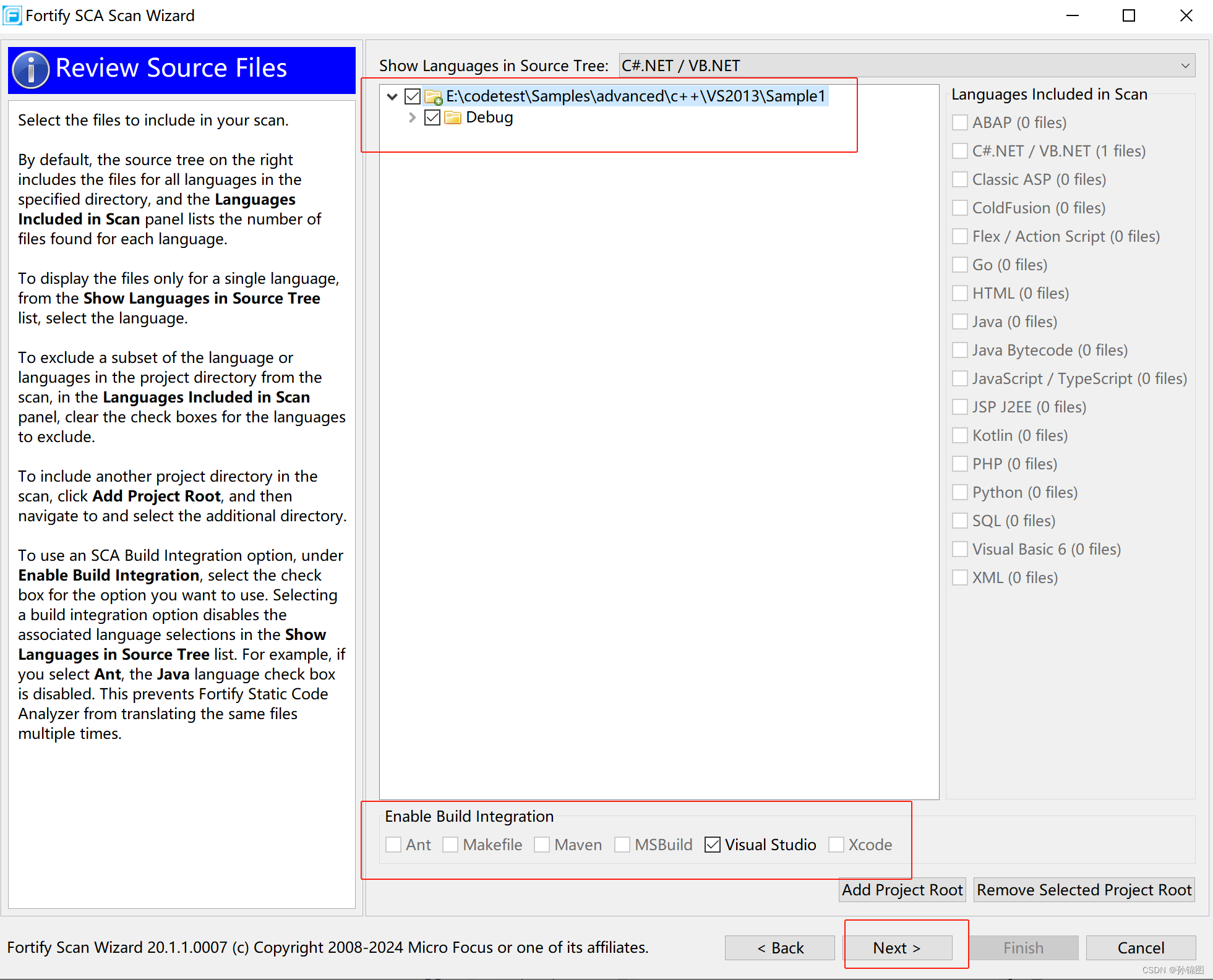Viewport: 1213px width, 980px height.
Task: Select the Sample1 project root path item
Action: coord(635,96)
